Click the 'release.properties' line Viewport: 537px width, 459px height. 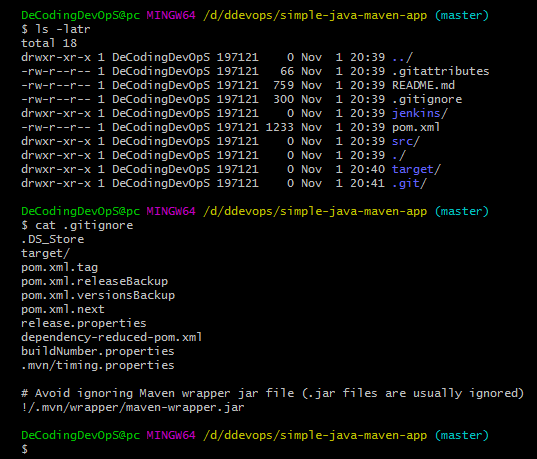point(84,323)
